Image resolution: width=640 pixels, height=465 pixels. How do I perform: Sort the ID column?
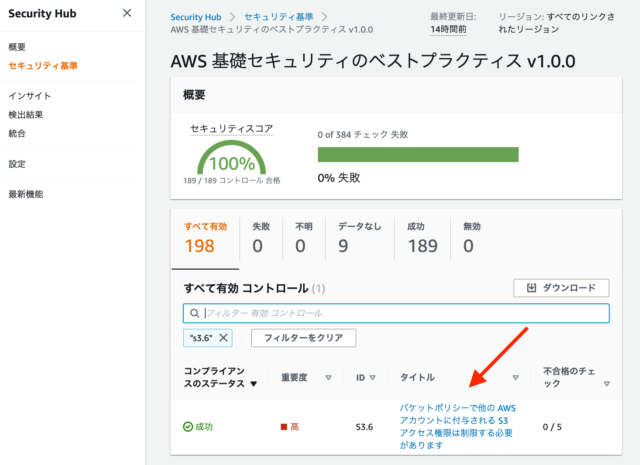[x=373, y=378]
